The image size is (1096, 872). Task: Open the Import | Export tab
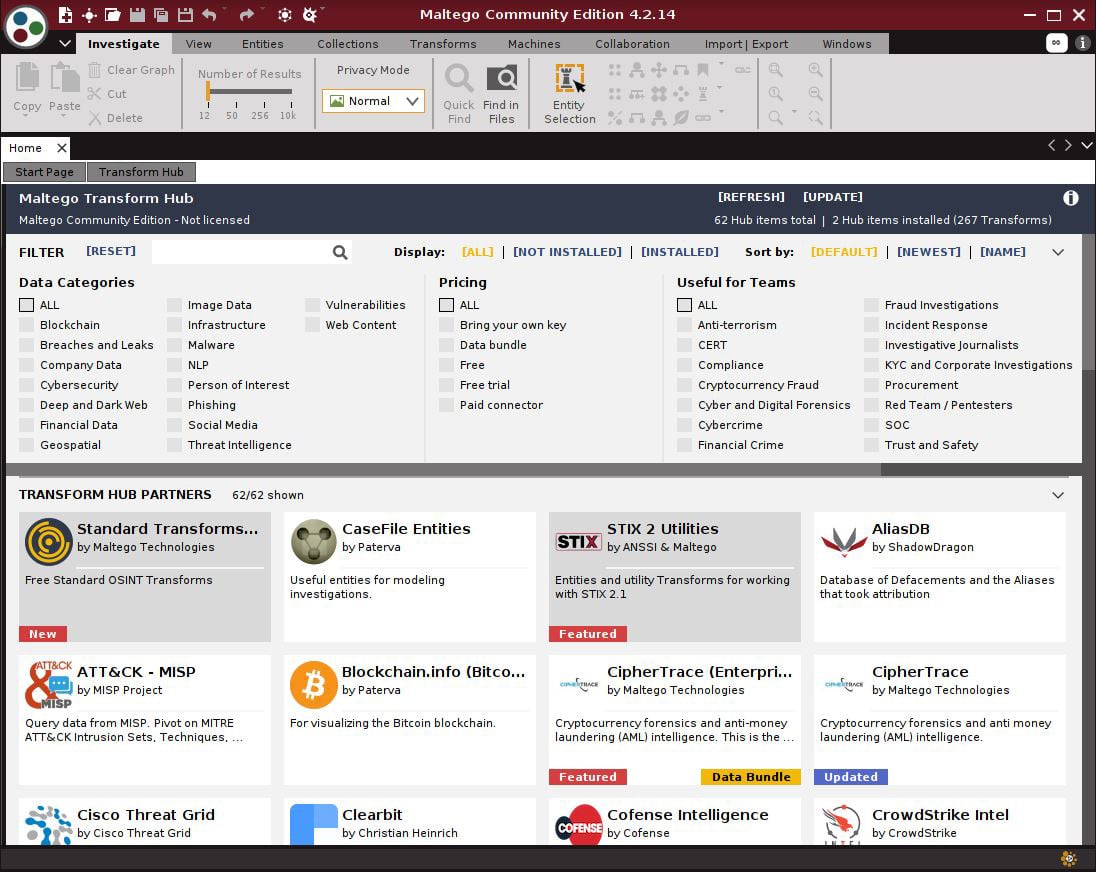(746, 44)
